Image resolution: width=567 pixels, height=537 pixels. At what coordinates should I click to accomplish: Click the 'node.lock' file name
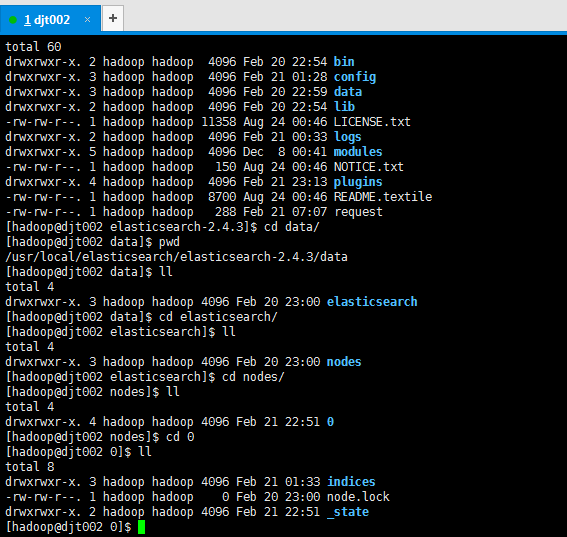point(358,497)
